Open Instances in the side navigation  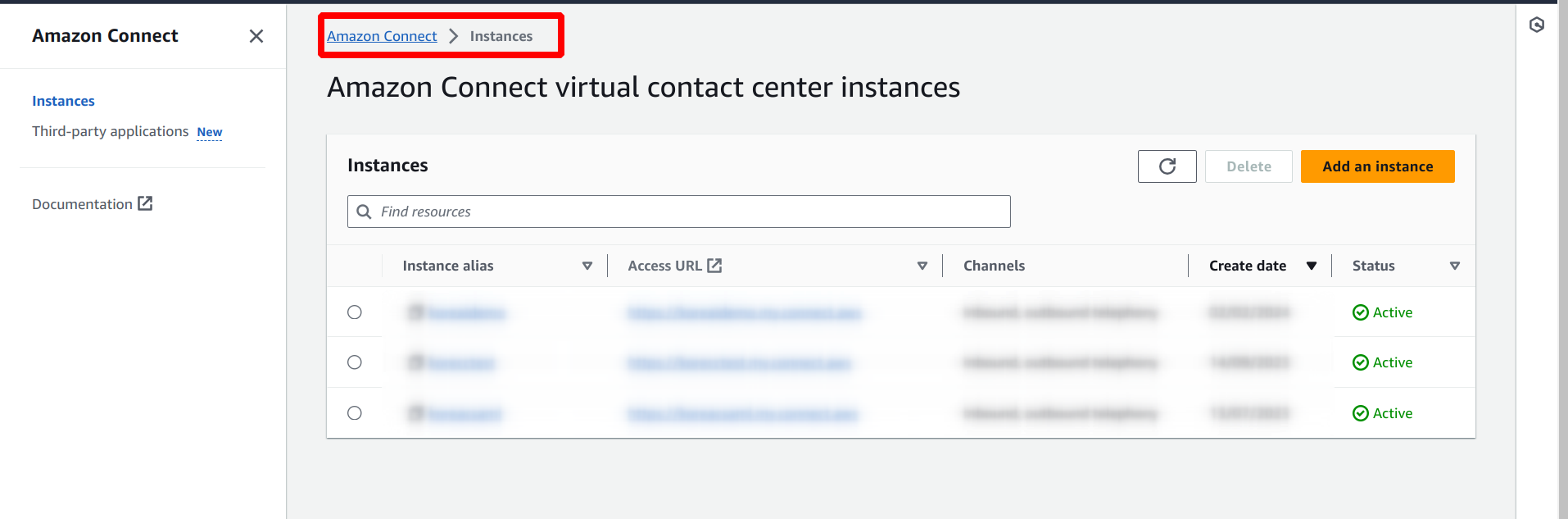[x=63, y=101]
